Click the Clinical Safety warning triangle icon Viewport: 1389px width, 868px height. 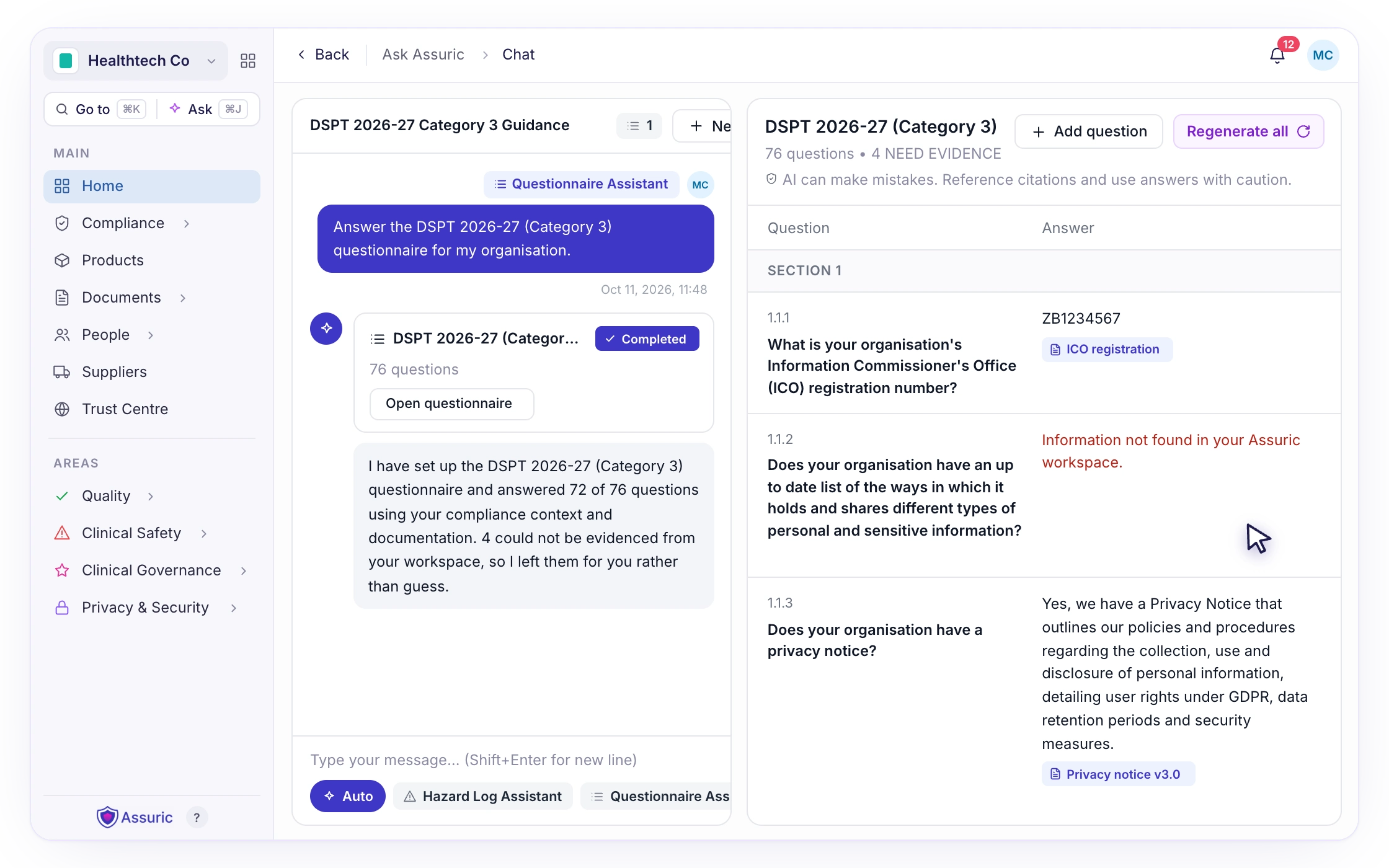pyautogui.click(x=62, y=533)
